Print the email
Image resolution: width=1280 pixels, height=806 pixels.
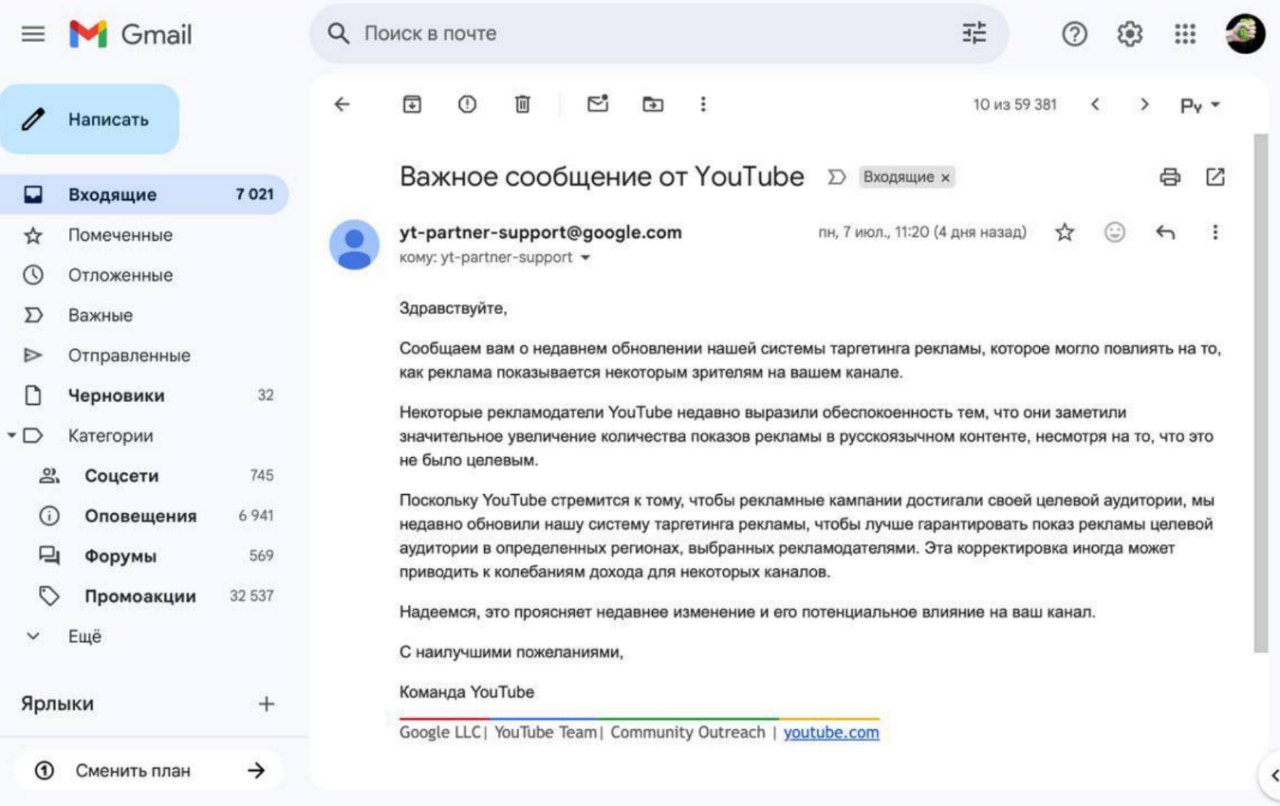click(1170, 177)
